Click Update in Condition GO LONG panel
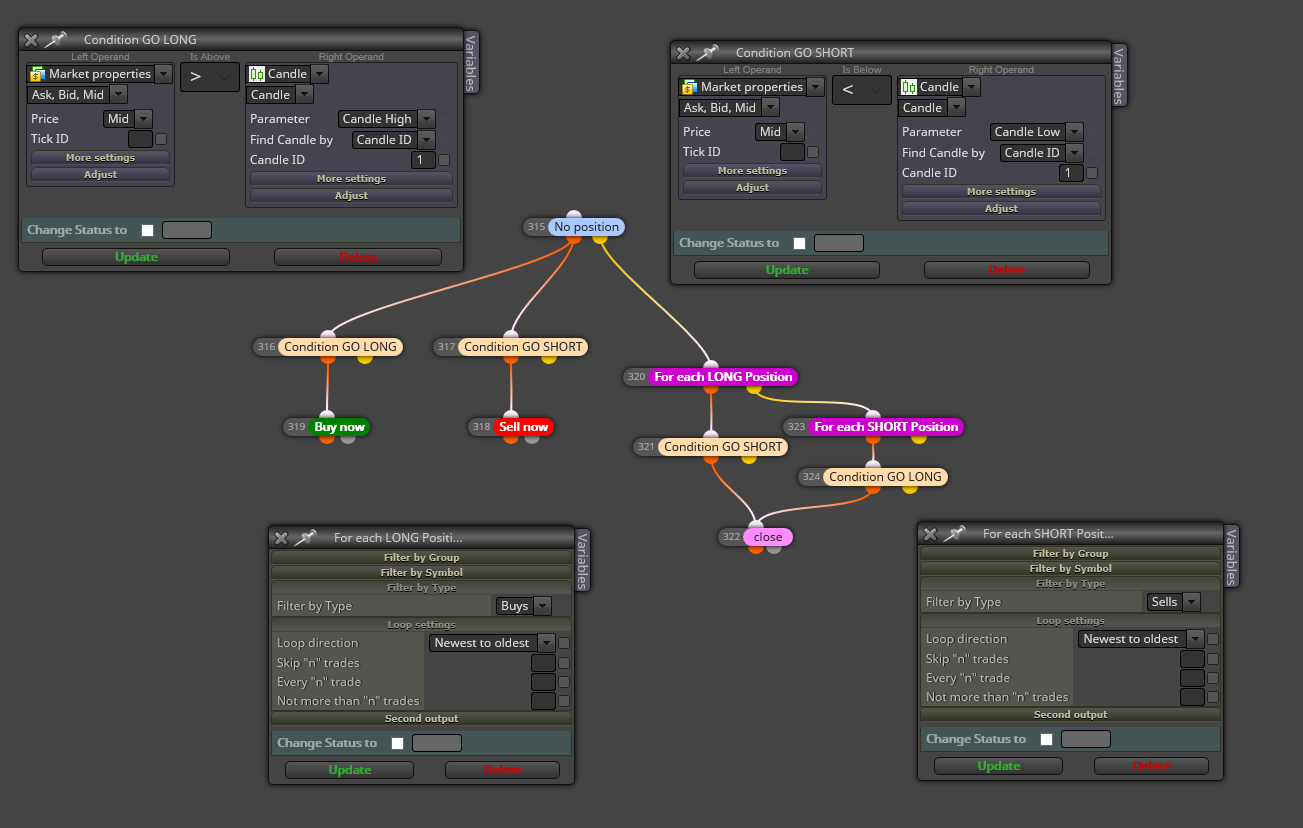1303x828 pixels. (136, 257)
